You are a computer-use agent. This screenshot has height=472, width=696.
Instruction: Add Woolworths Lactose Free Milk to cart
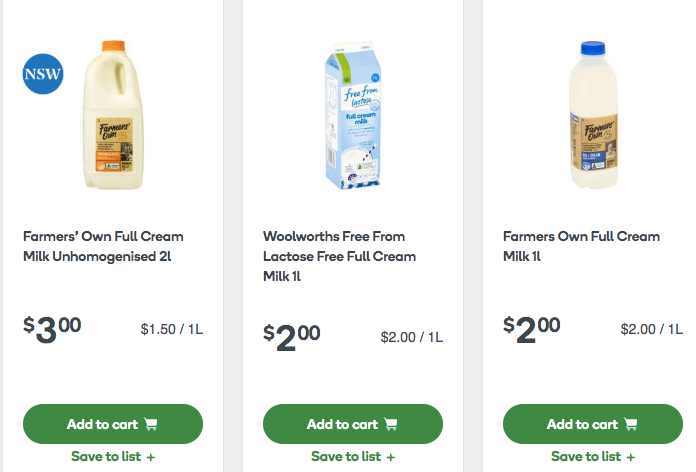352,424
